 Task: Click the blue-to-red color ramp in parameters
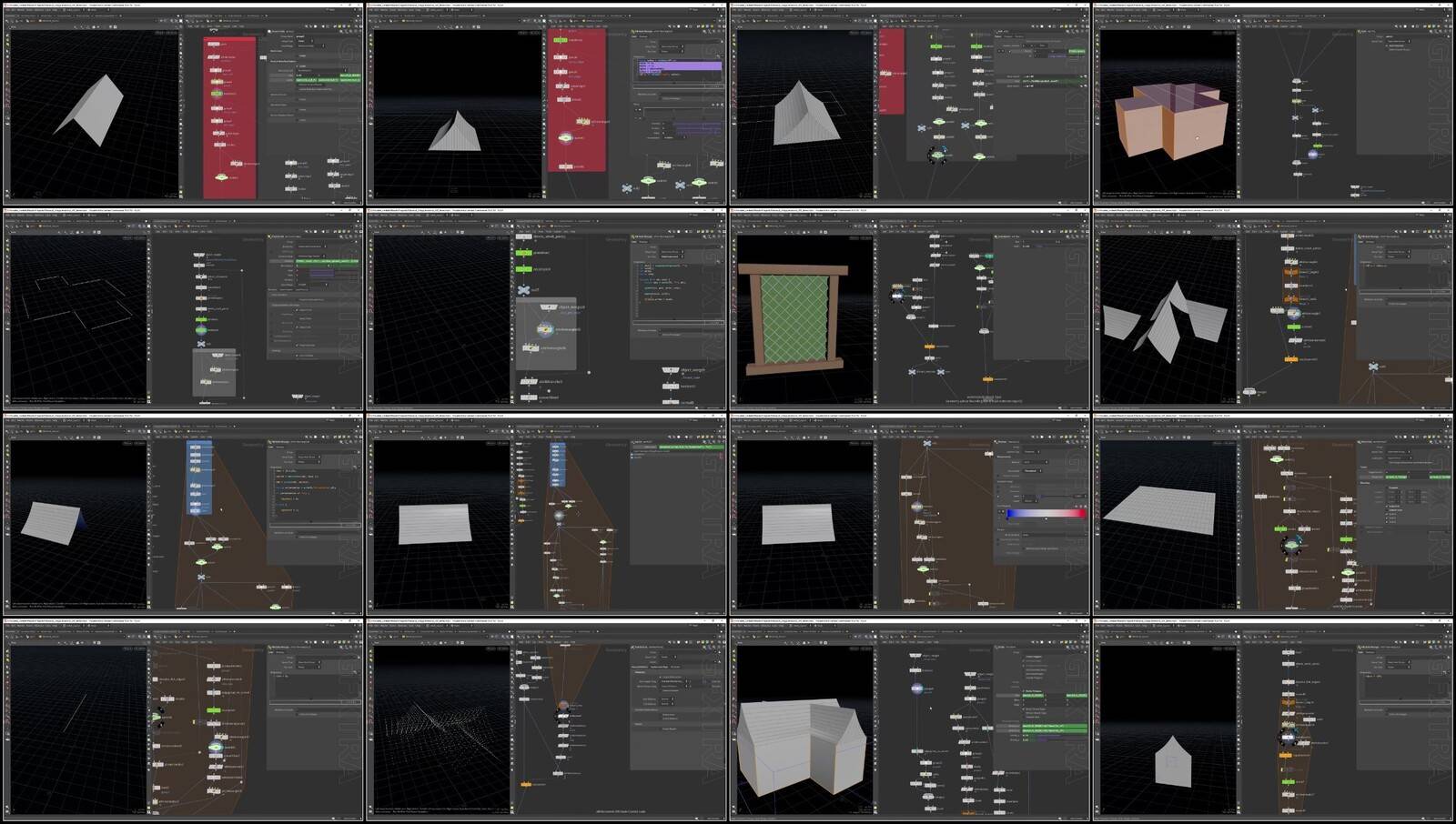[x=1046, y=513]
